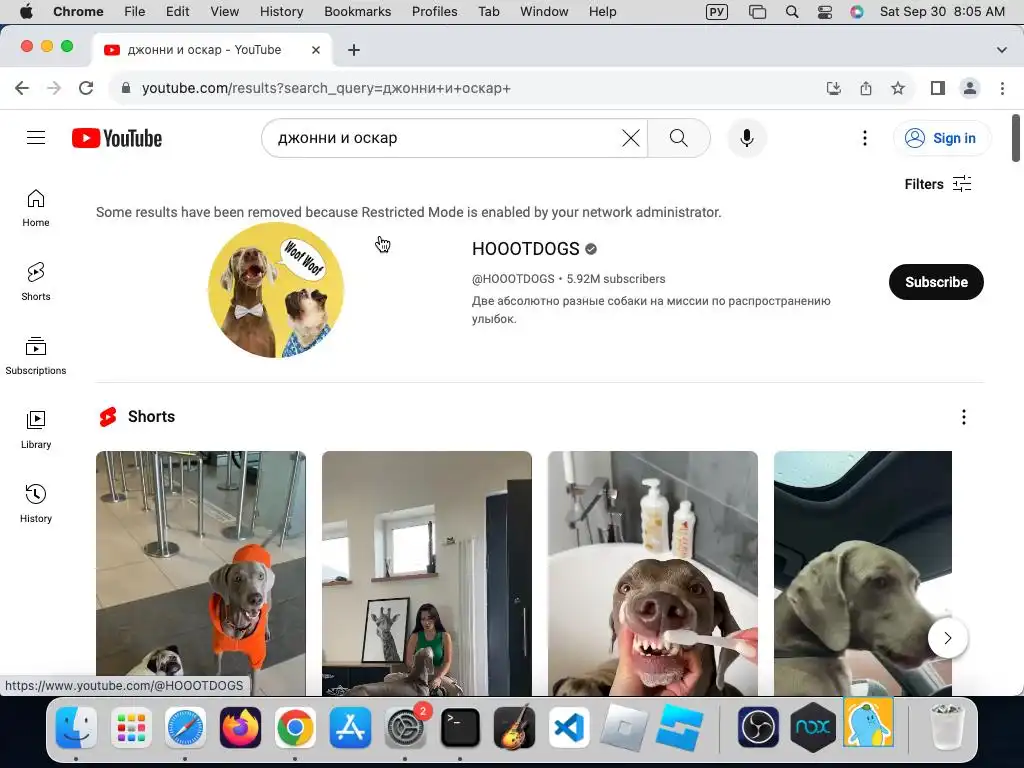Open the dog teeth brushing Short
The image size is (1024, 768).
pos(652,573)
